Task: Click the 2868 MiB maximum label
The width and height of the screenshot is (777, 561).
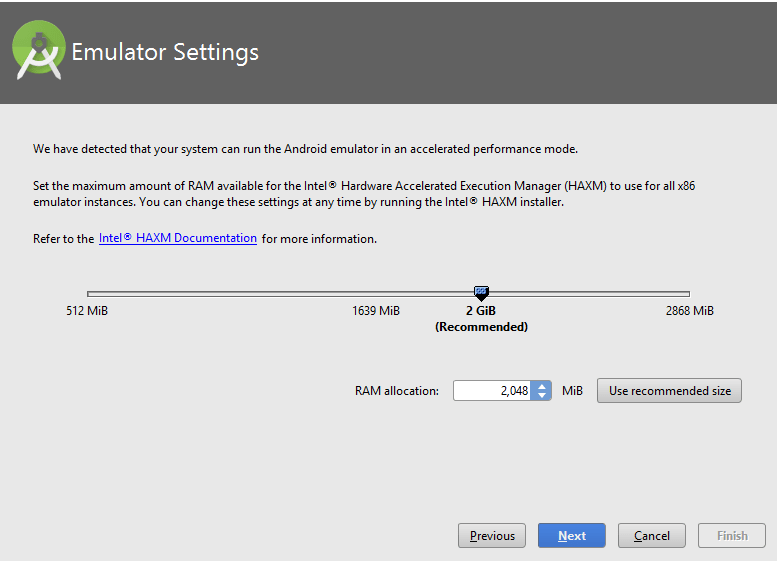Action: pos(689,311)
